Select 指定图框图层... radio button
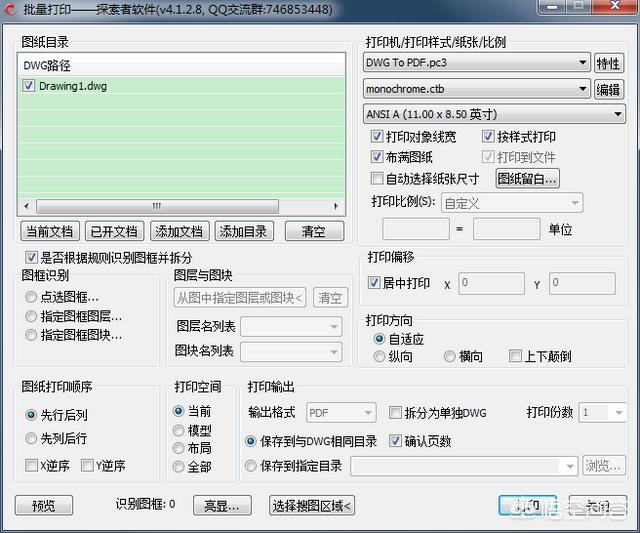Image resolution: width=640 pixels, height=533 pixels. pyautogui.click(x=31, y=316)
